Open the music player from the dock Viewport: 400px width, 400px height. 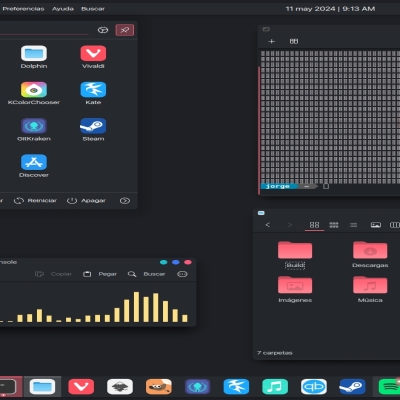tap(275, 387)
